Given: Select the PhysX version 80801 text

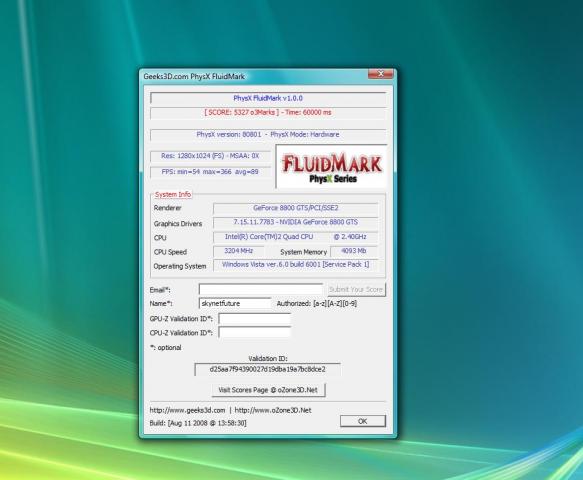Looking at the screenshot, I should pyautogui.click(x=268, y=134).
